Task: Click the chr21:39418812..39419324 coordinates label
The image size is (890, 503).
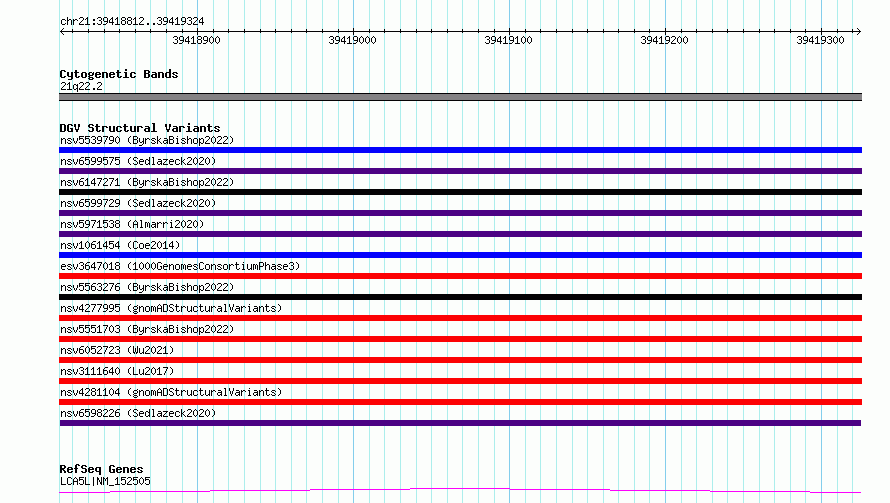Action: (x=132, y=22)
